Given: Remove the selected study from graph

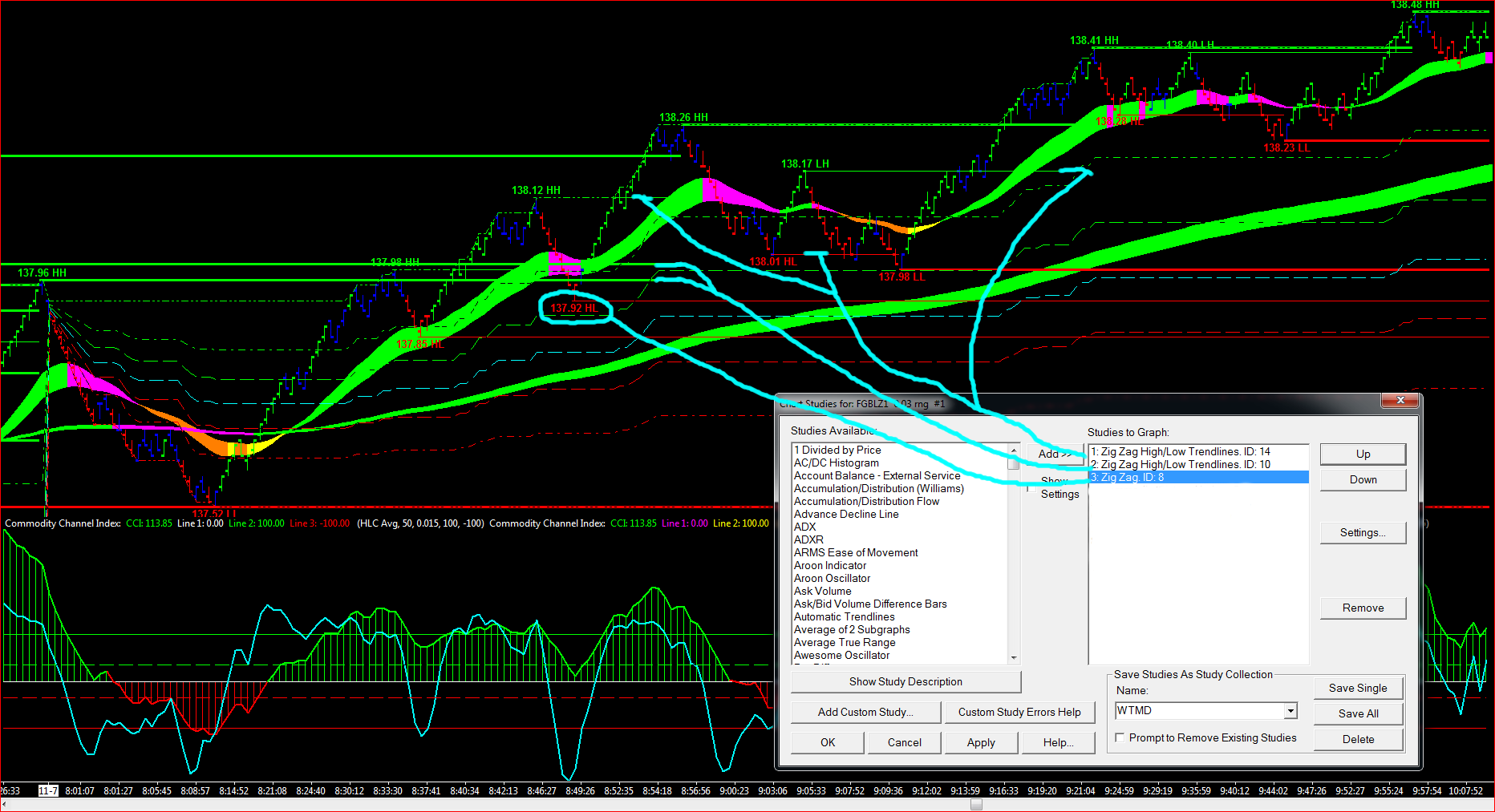Looking at the screenshot, I should (x=1363, y=608).
